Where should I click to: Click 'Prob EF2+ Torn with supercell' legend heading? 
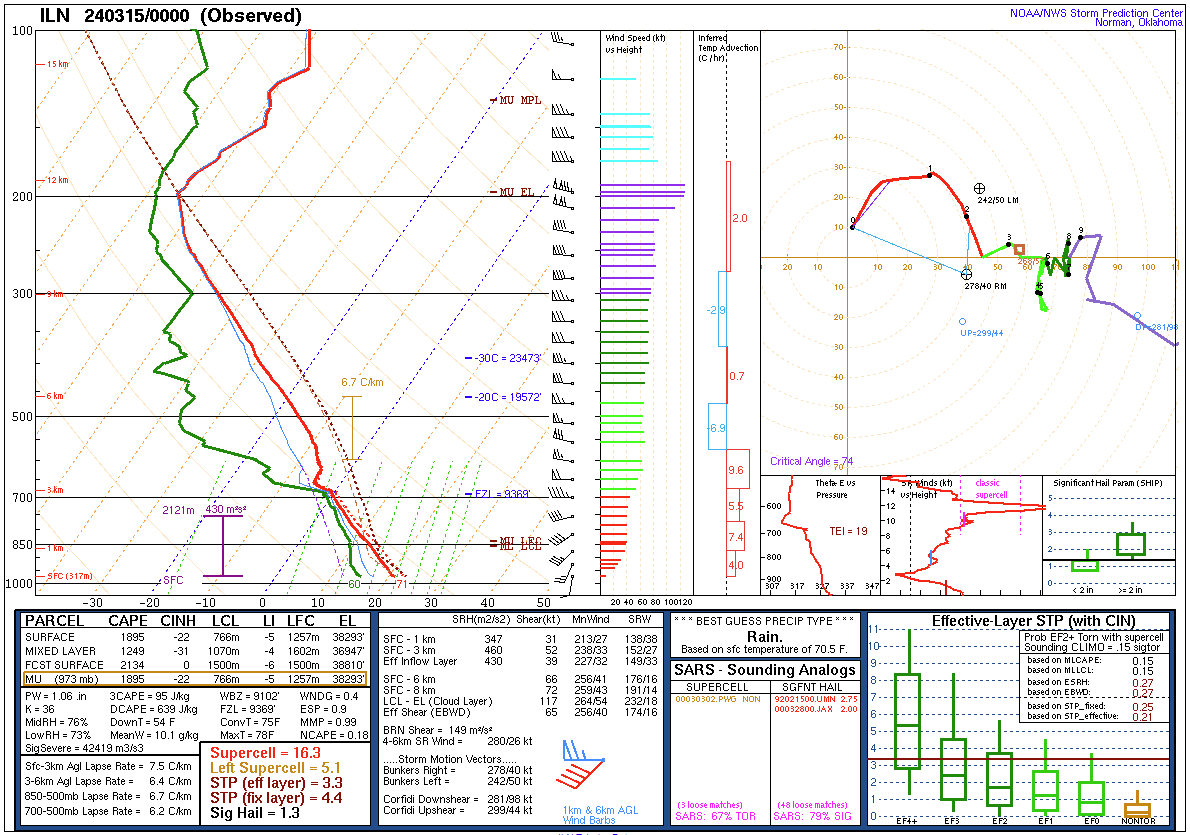coord(1093,637)
